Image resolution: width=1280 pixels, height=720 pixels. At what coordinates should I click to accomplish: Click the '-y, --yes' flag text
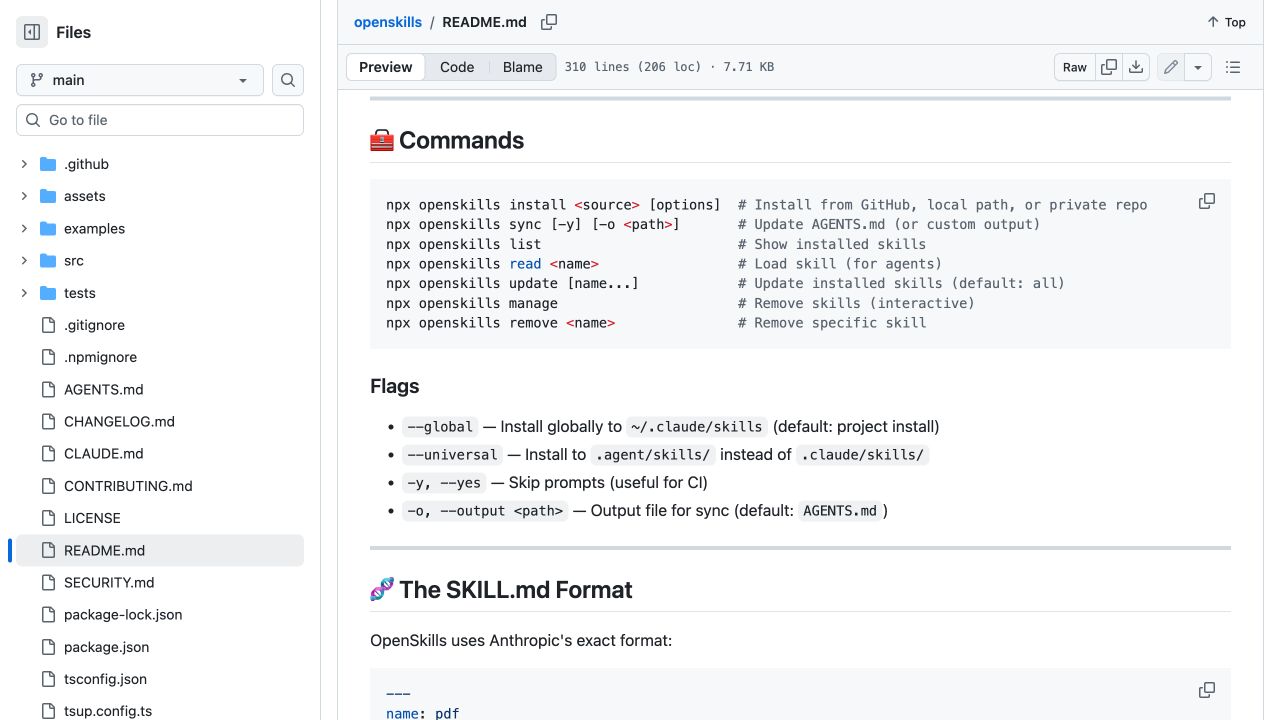(444, 483)
